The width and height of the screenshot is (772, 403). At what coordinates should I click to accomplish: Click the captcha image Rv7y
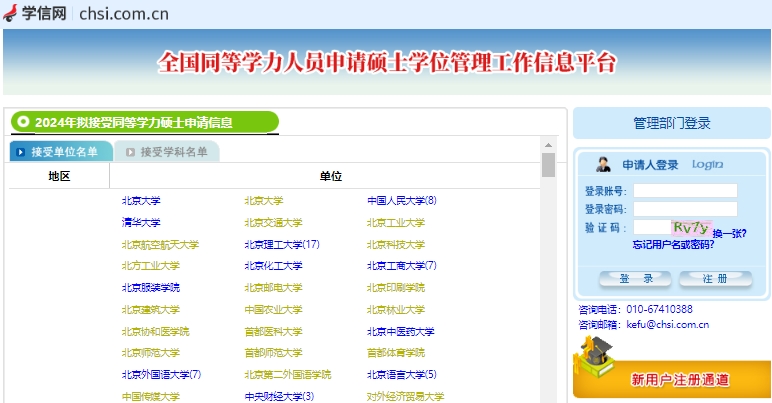[691, 227]
